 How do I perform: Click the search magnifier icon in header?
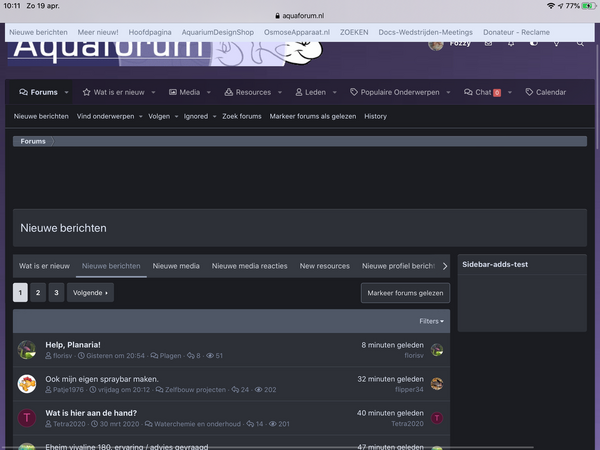coord(581,43)
